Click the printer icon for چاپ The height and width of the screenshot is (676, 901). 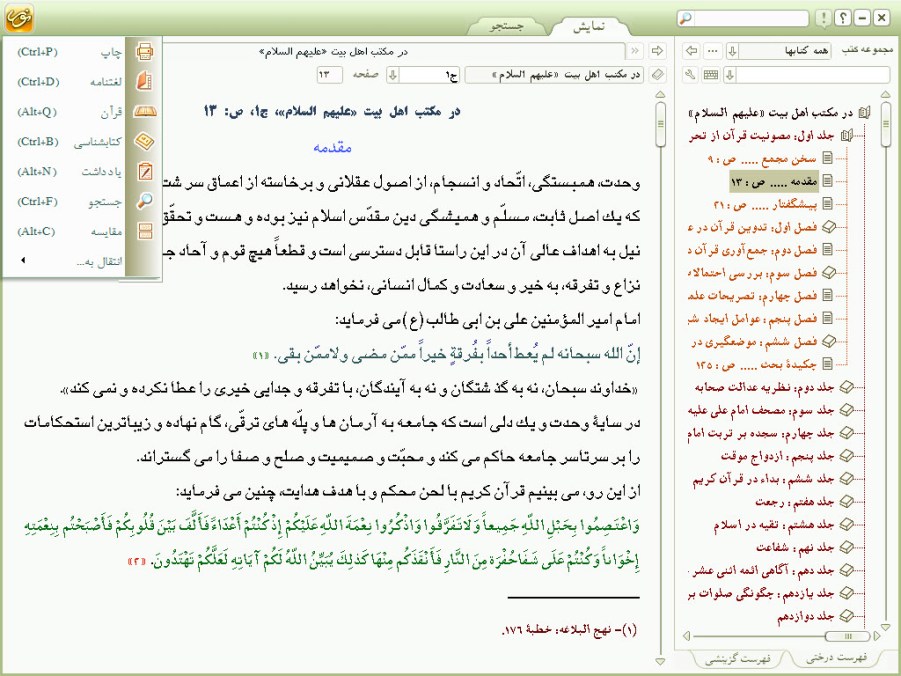[144, 52]
